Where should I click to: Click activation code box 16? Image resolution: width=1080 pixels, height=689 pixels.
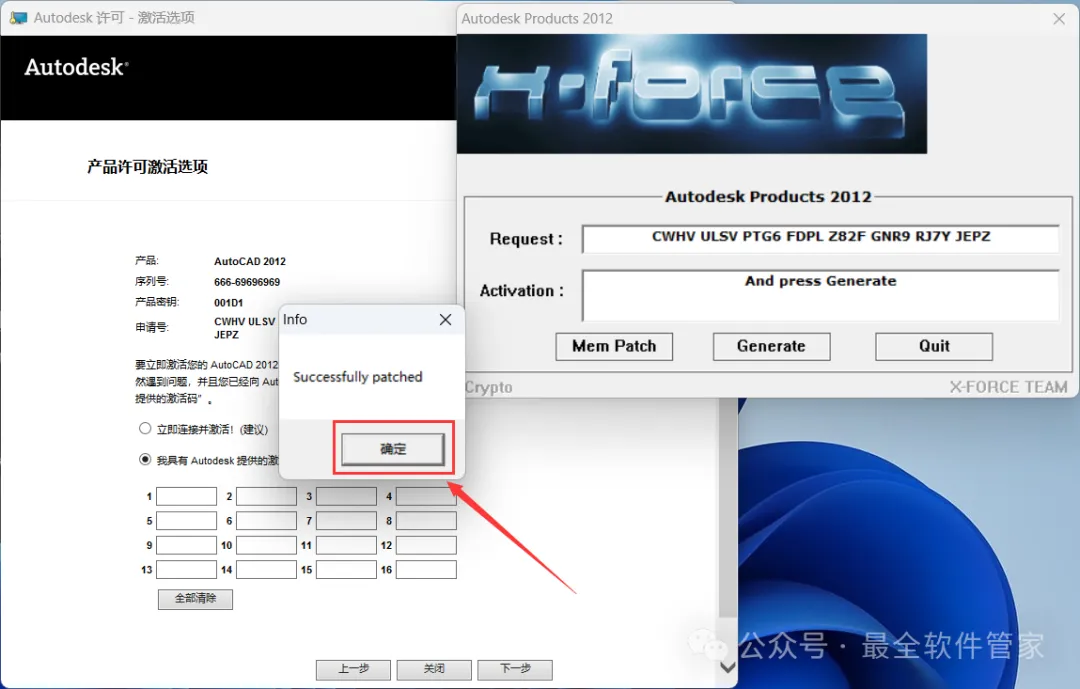(426, 569)
